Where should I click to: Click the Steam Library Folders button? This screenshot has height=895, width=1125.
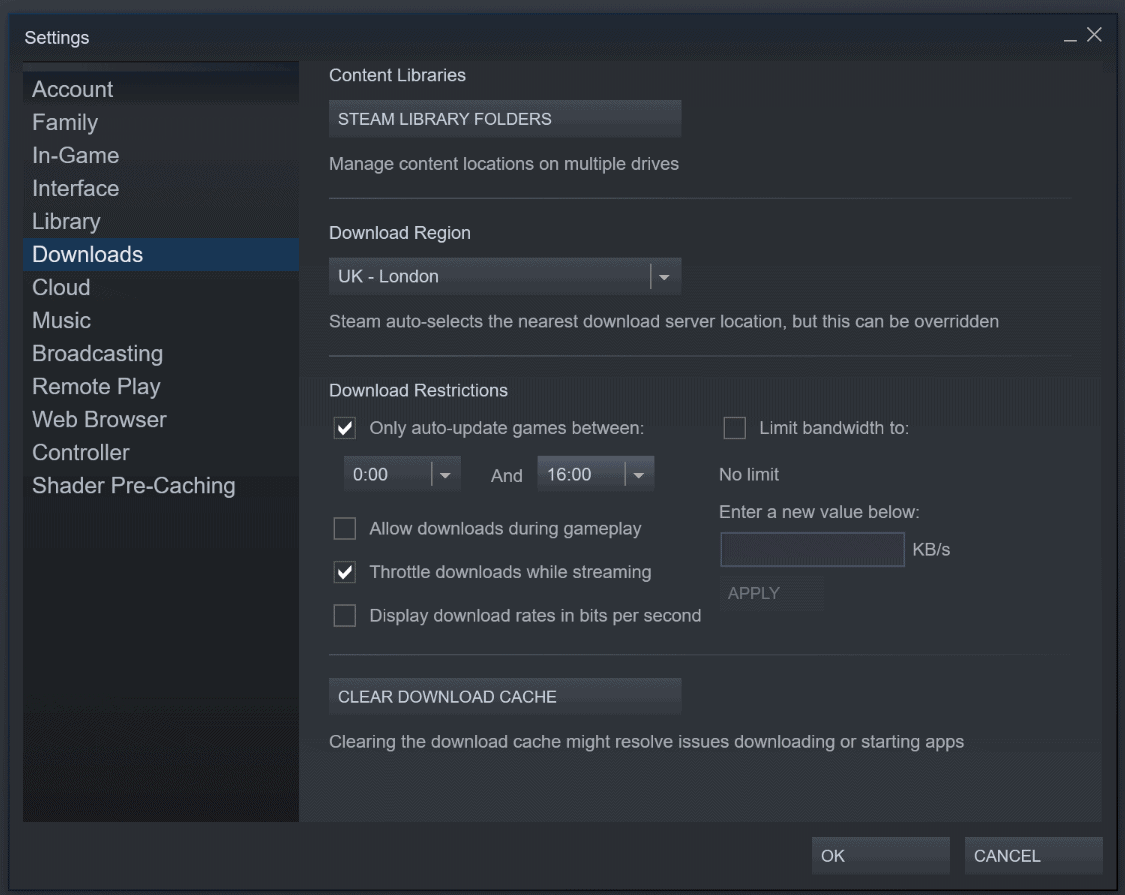tap(504, 118)
